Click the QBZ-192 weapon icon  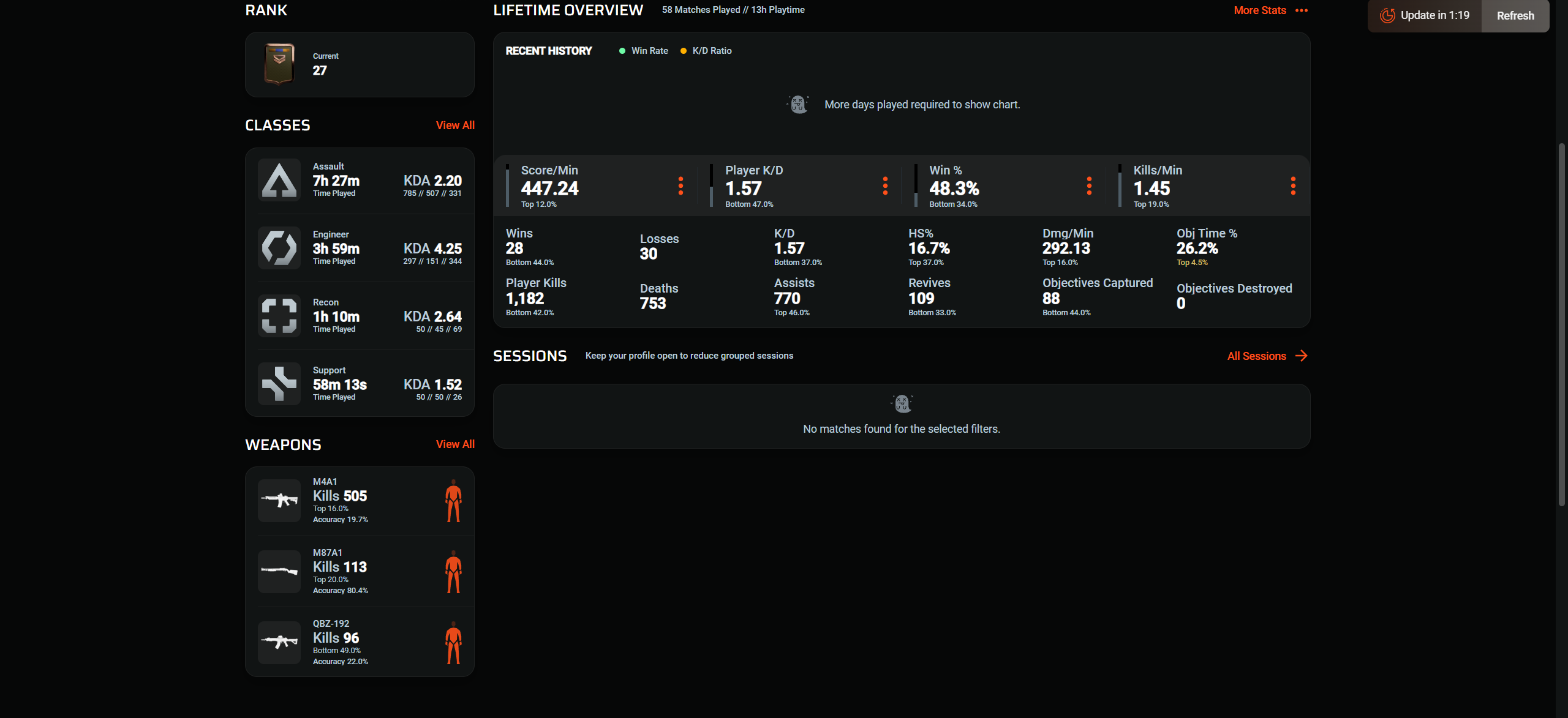point(279,642)
